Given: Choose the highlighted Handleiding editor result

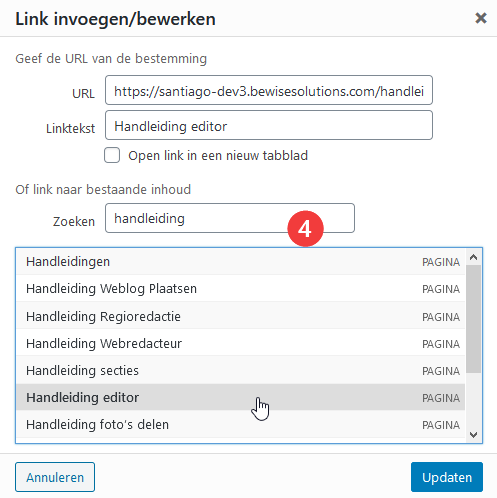Looking at the screenshot, I should tap(240, 397).
